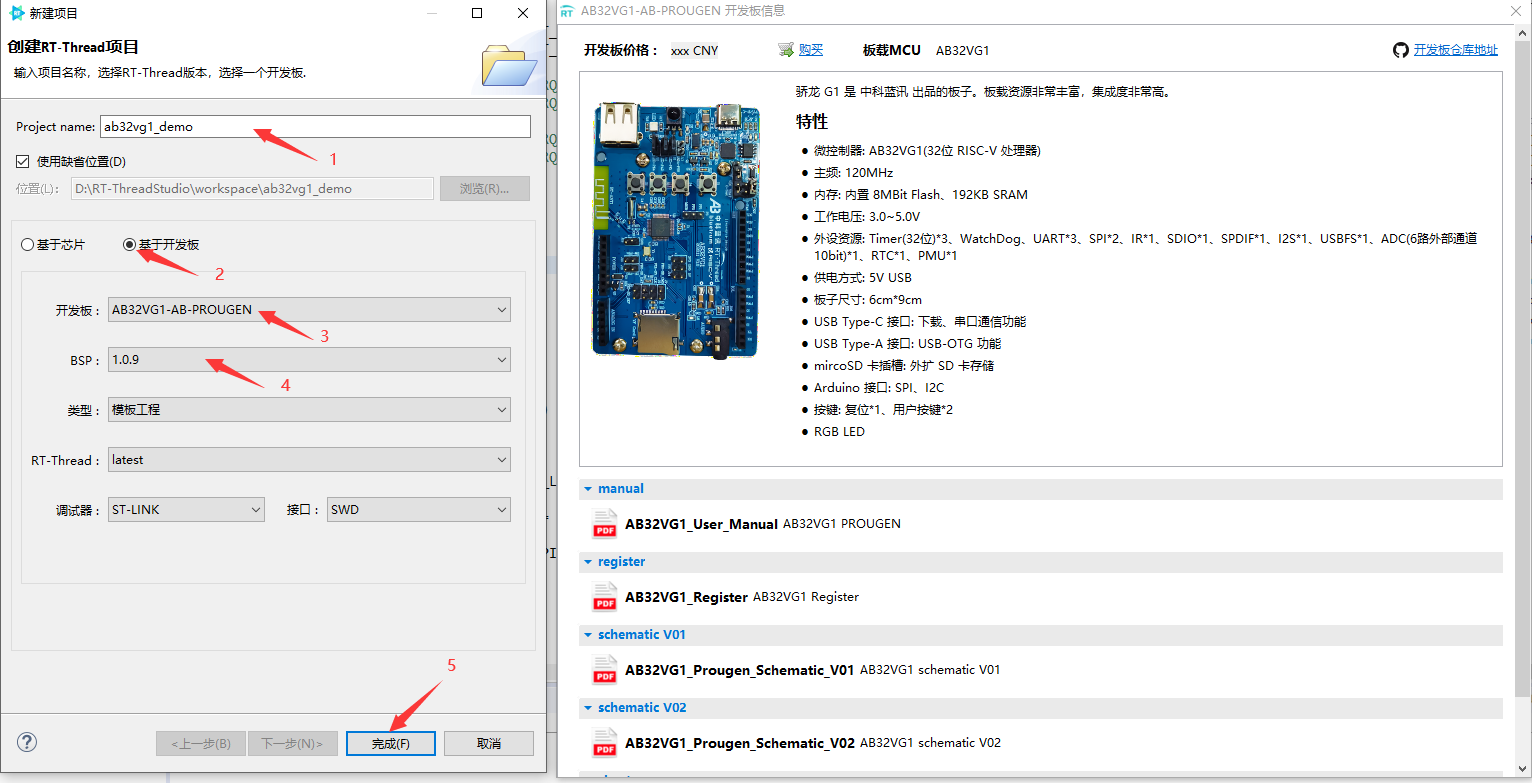Collapse the schematic V01 section
1532x783 pixels.
click(x=588, y=635)
